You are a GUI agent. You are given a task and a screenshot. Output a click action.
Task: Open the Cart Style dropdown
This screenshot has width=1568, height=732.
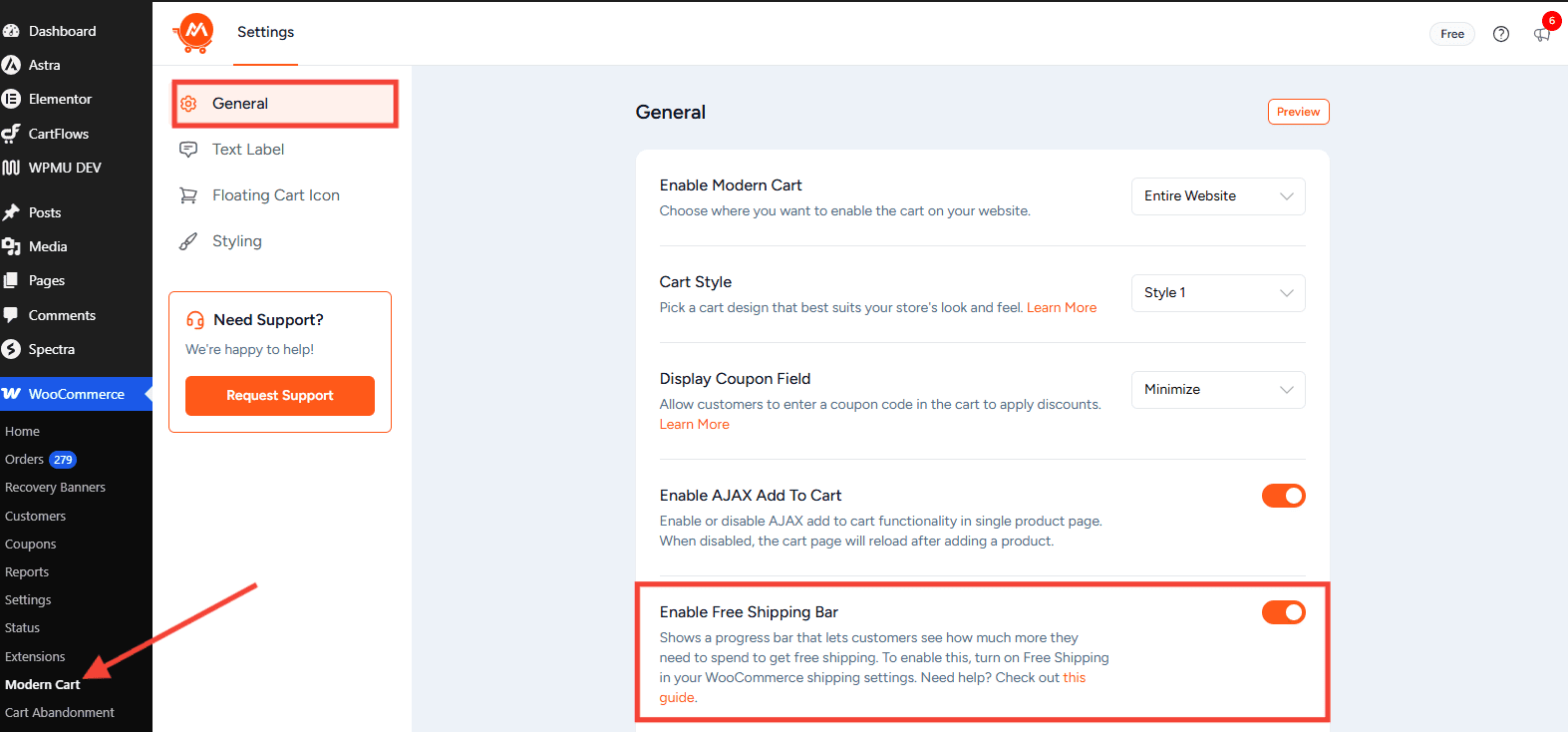pos(1218,293)
